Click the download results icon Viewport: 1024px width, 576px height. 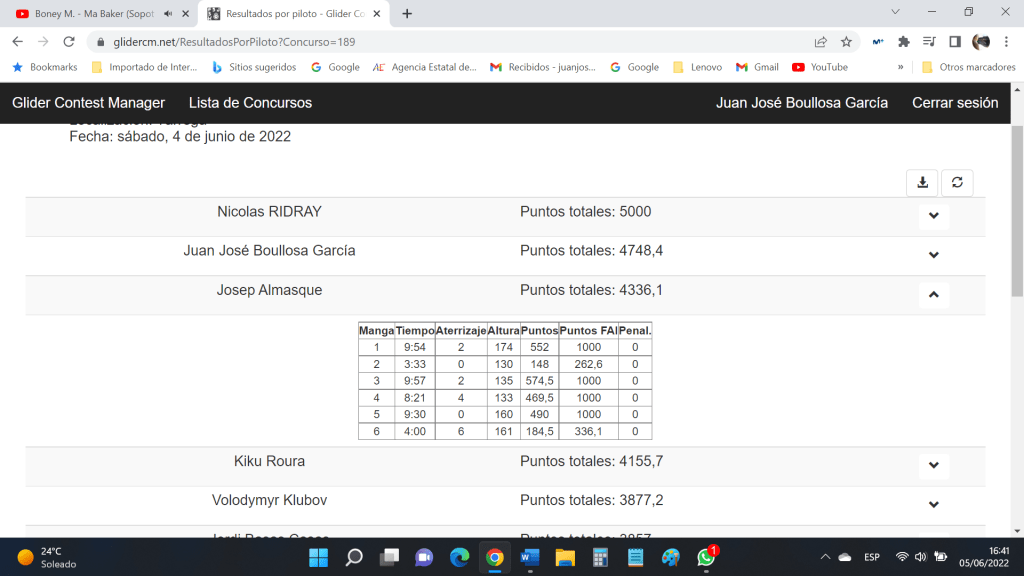pyautogui.click(x=922, y=182)
